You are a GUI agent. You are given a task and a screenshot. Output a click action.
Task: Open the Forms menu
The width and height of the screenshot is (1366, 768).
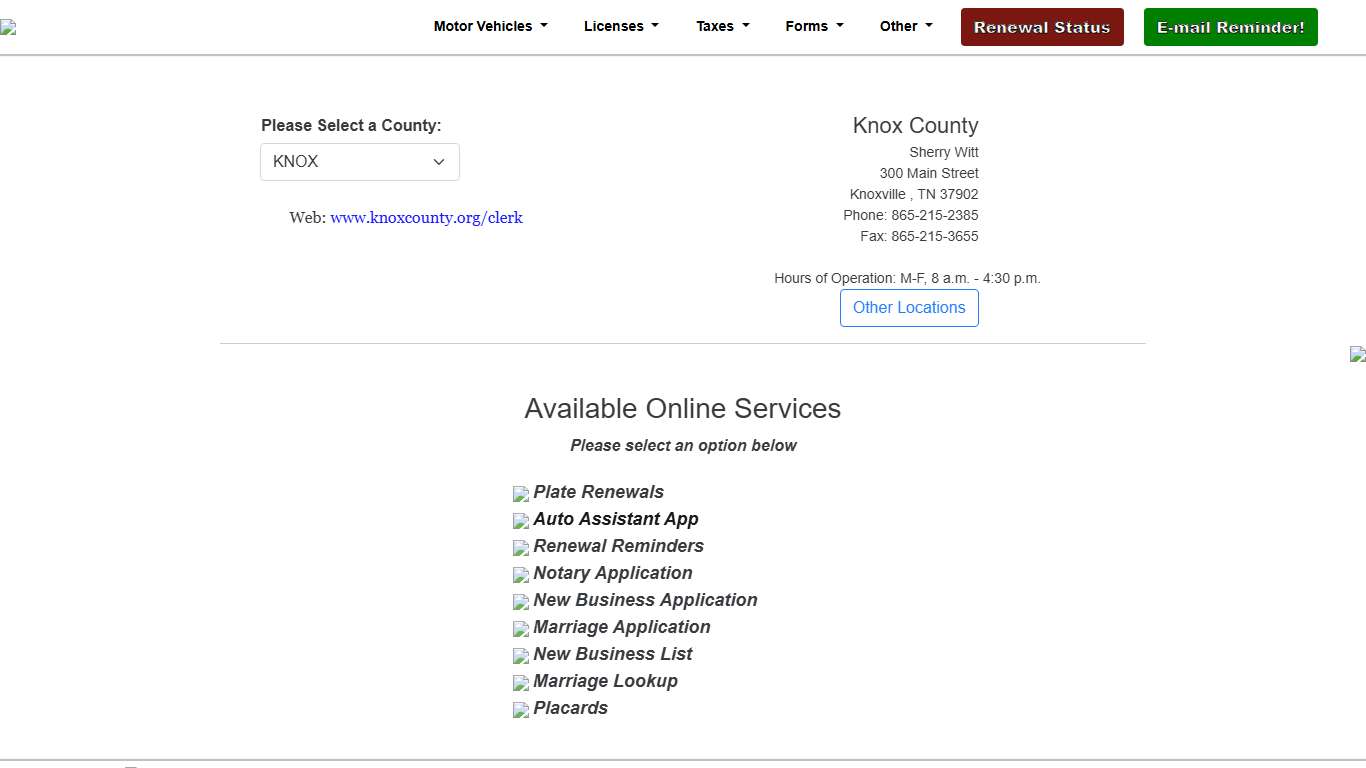814,27
